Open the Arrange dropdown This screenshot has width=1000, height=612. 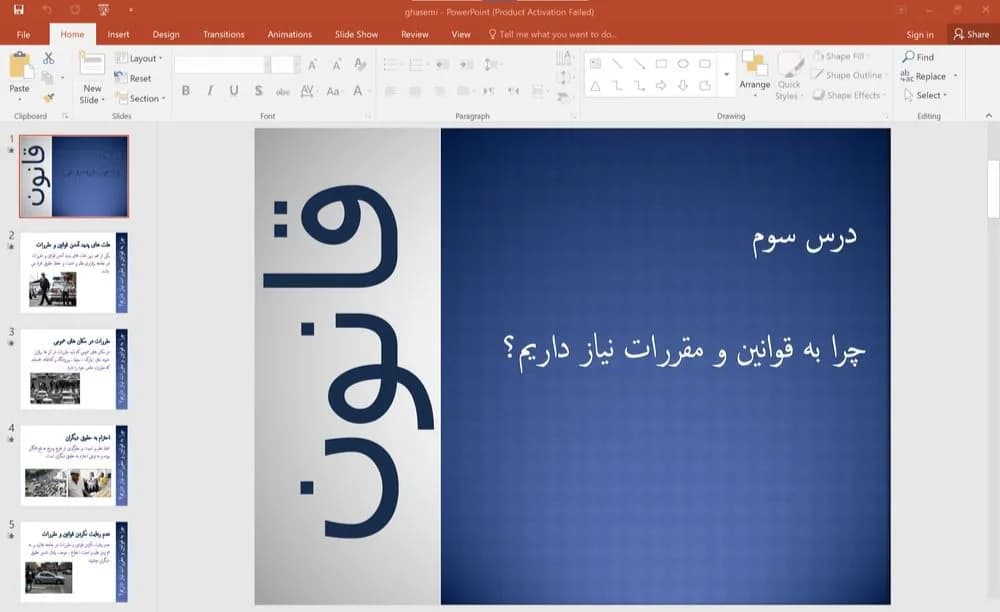coord(754,73)
